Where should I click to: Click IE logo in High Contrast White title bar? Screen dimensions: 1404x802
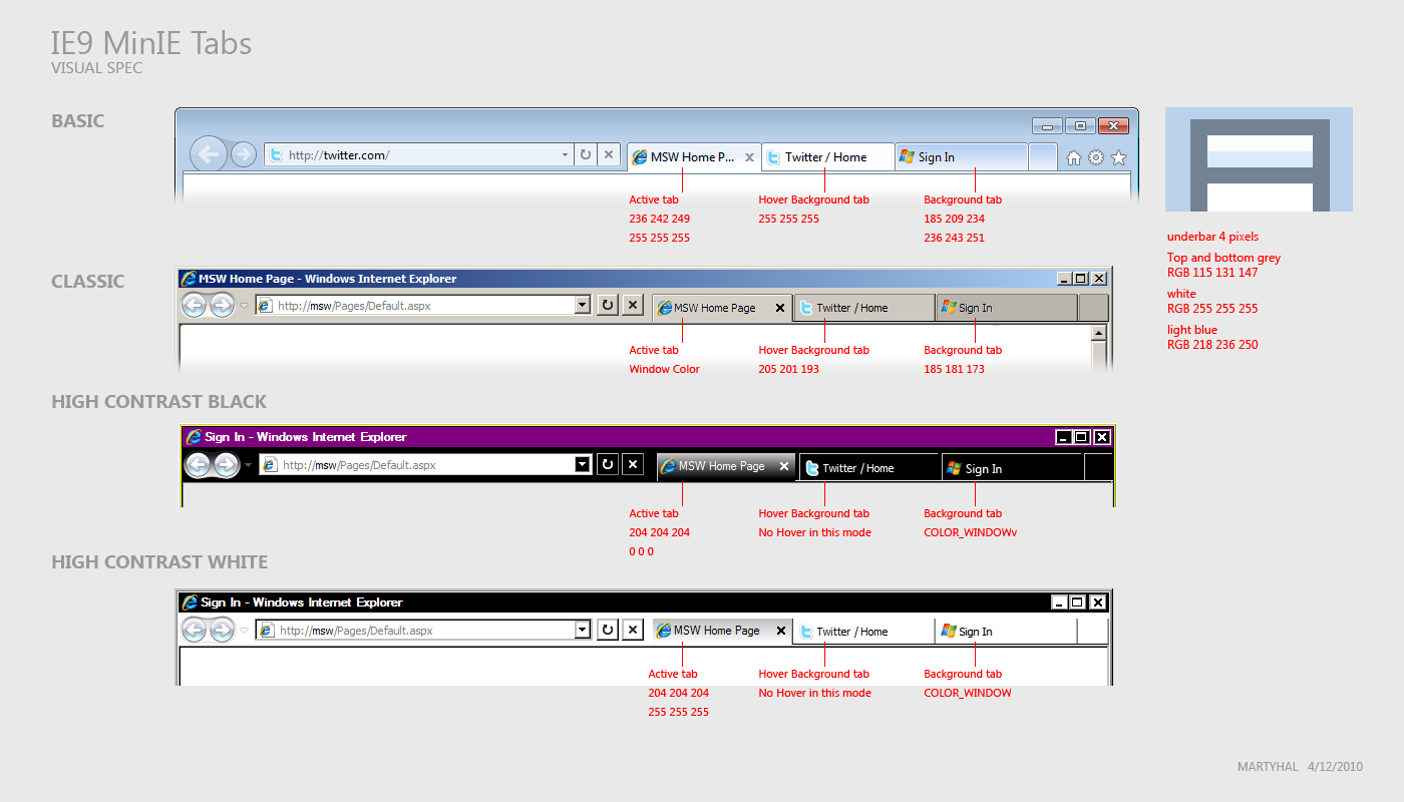[188, 602]
